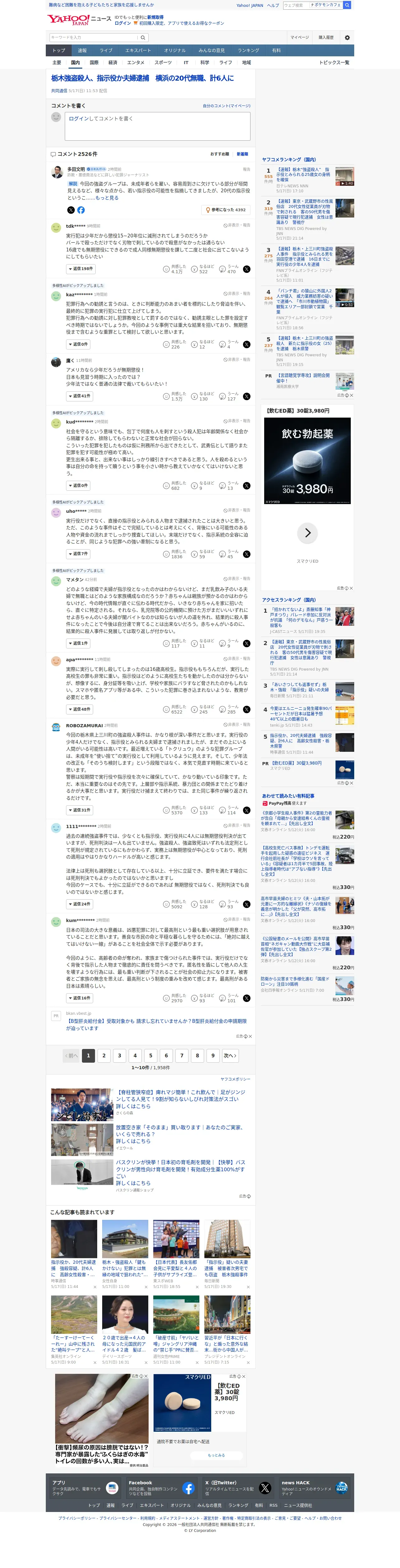
Task: Click 共感した icon on マメタン comment
Action: [x=166, y=644]
